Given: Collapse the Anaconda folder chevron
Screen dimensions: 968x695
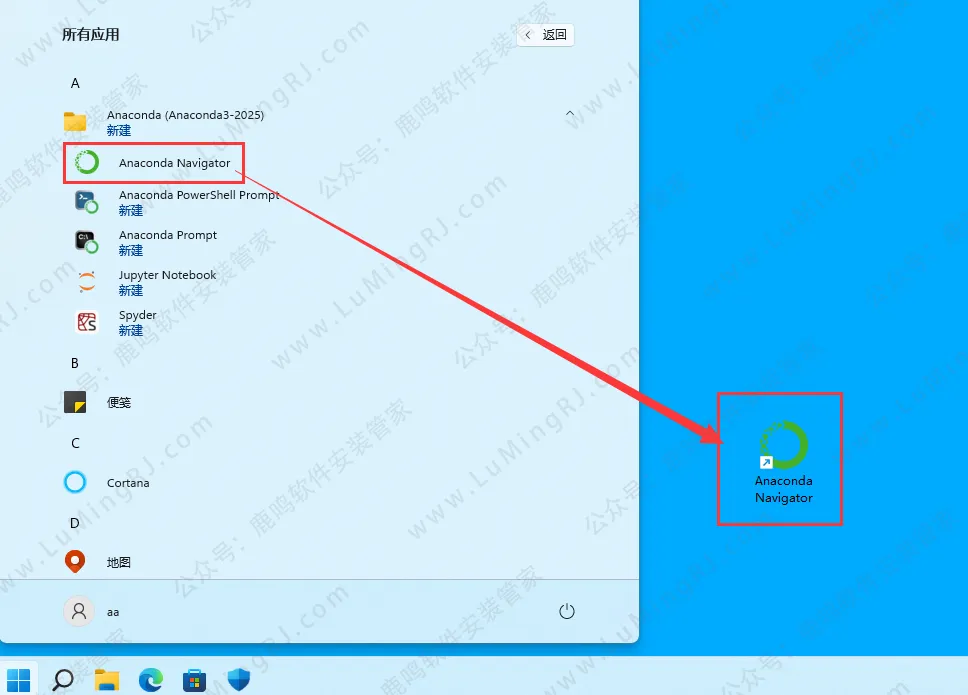Looking at the screenshot, I should (570, 114).
